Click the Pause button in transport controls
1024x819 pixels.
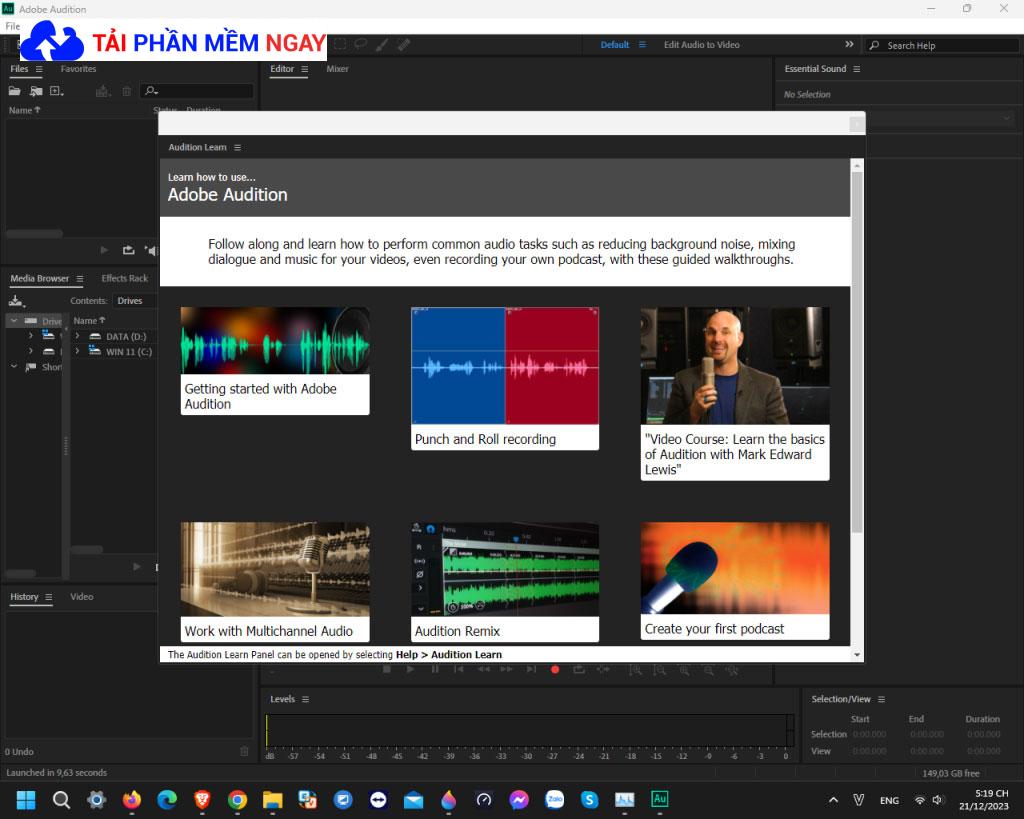click(x=435, y=669)
